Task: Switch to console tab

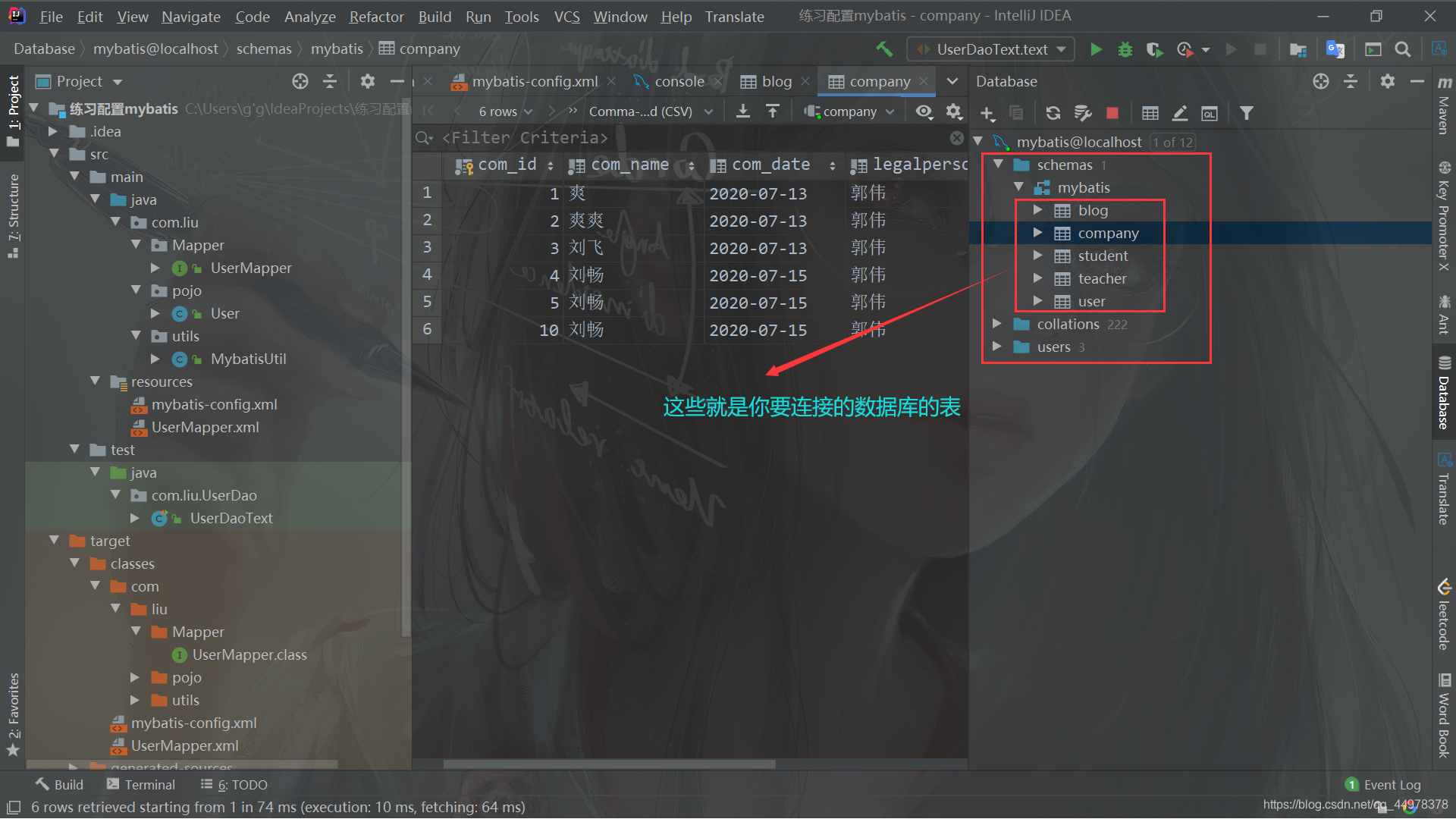Action: [679, 81]
